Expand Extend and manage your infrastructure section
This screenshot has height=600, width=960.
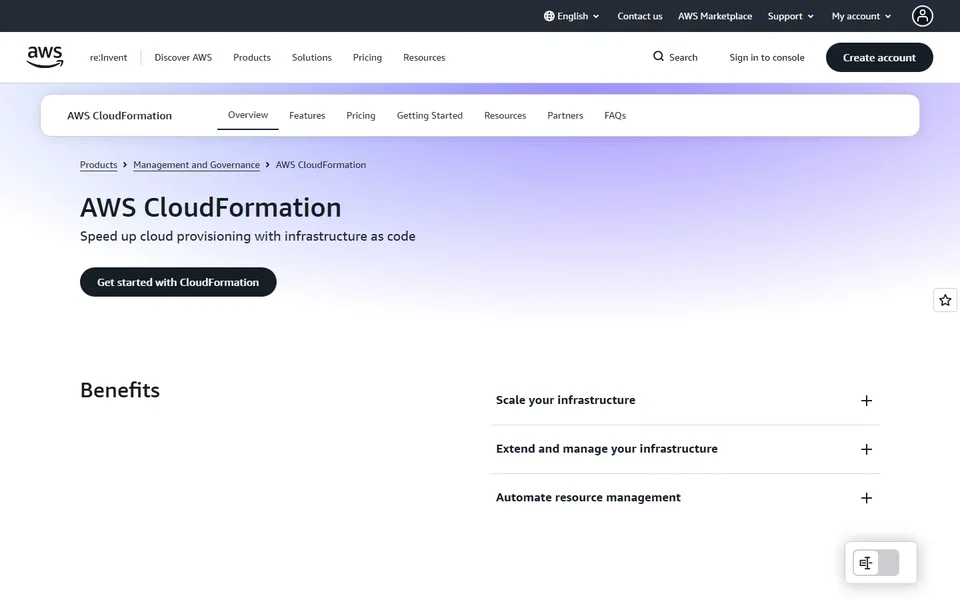pos(685,449)
